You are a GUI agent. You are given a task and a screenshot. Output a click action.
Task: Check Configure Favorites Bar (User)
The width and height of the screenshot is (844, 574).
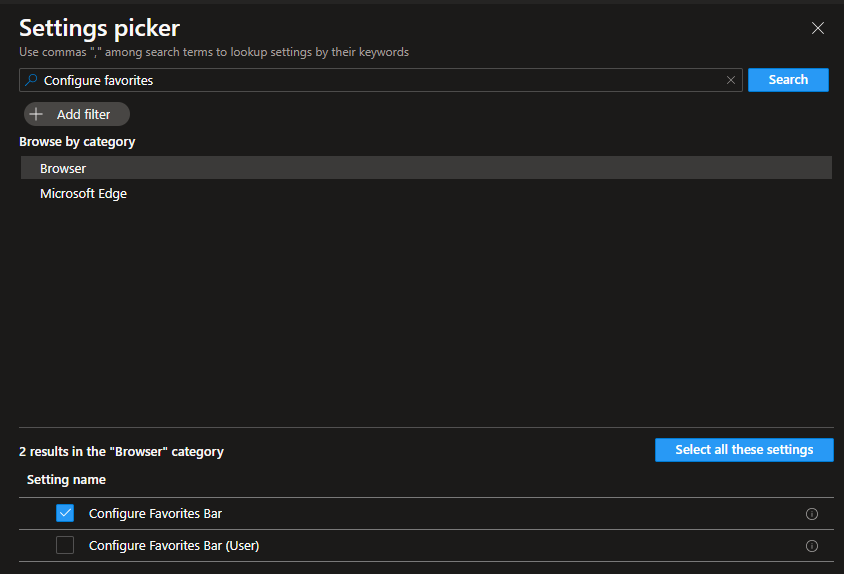(65, 545)
